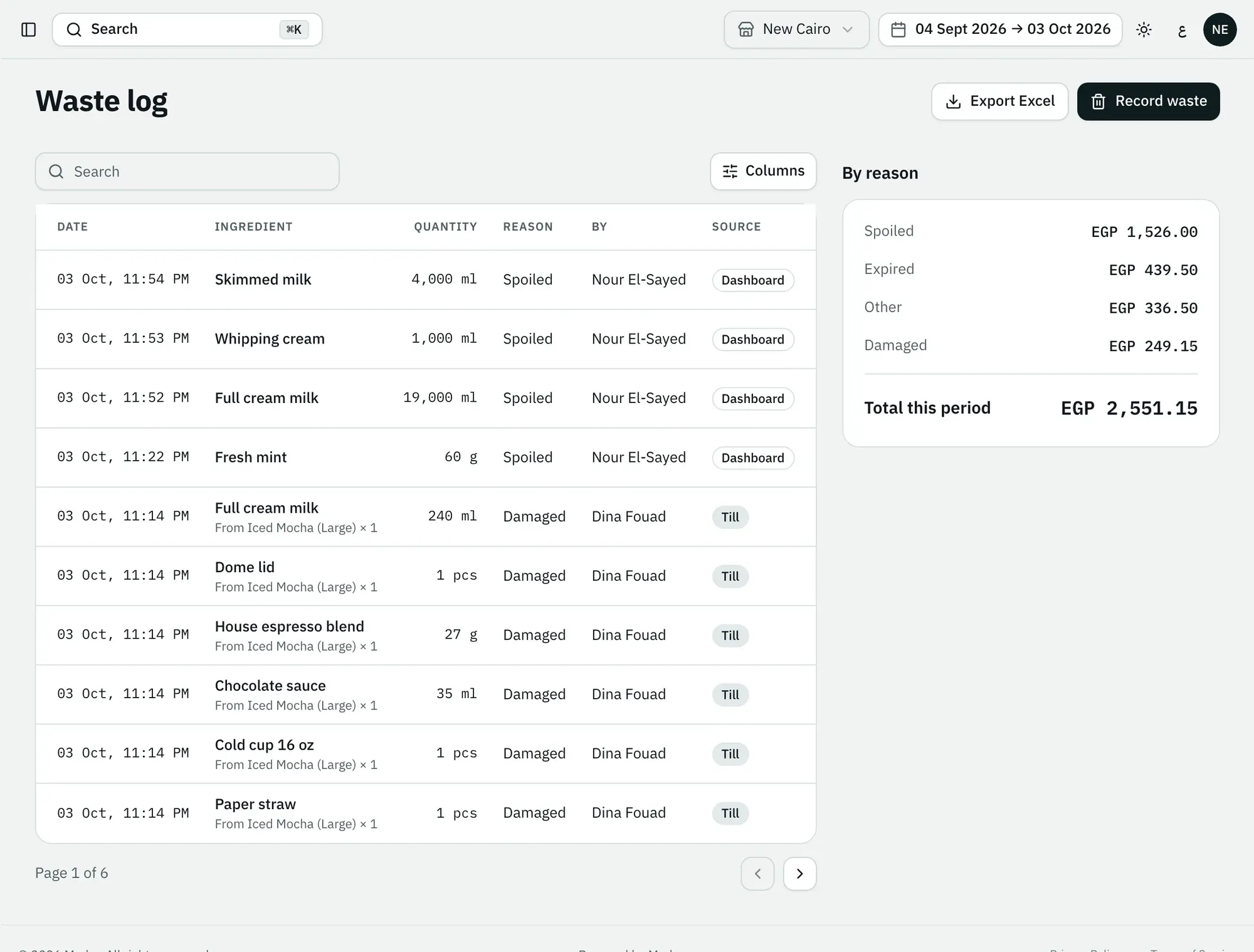This screenshot has width=1254, height=952.
Task: Click the ⌘K shortcut badge
Action: pyautogui.click(x=293, y=29)
